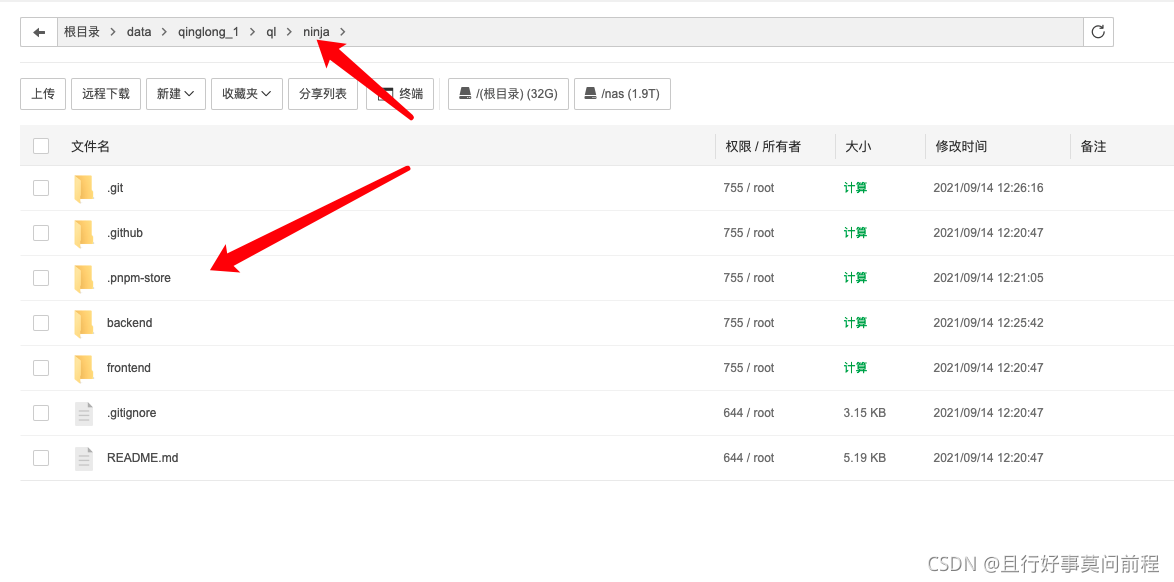Click 计算 size link for frontend

click(855, 368)
